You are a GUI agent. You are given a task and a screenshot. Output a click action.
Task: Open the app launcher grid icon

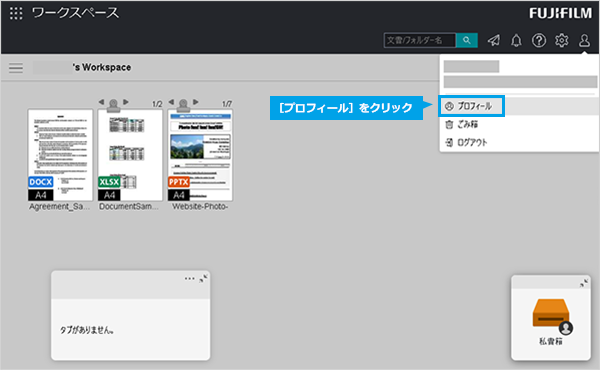pyautogui.click(x=16, y=13)
